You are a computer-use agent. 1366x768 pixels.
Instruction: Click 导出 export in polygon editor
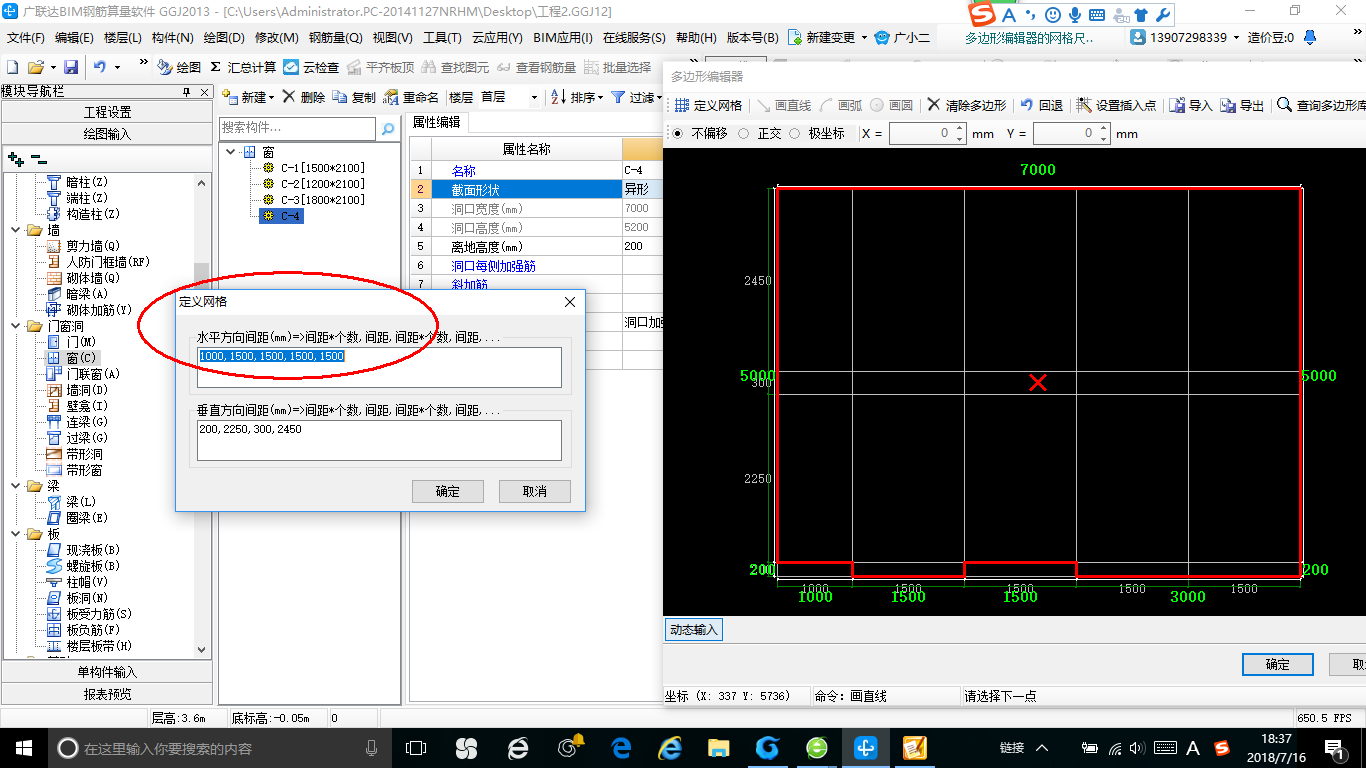coord(1242,105)
